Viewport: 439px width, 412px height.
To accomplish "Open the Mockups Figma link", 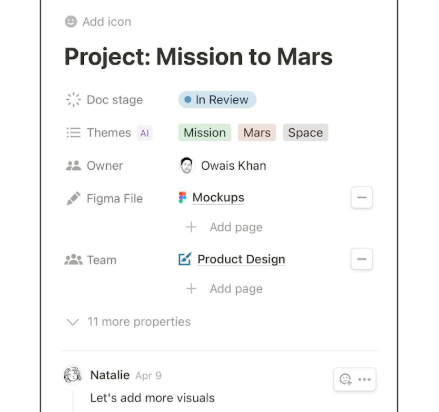I will click(218, 198).
